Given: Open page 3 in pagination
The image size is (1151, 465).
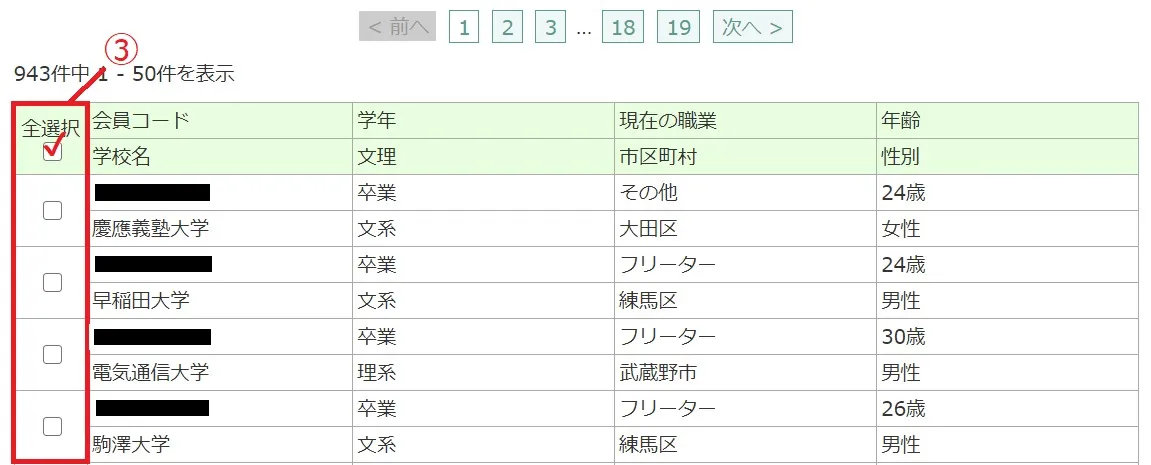Looking at the screenshot, I should point(550,28).
